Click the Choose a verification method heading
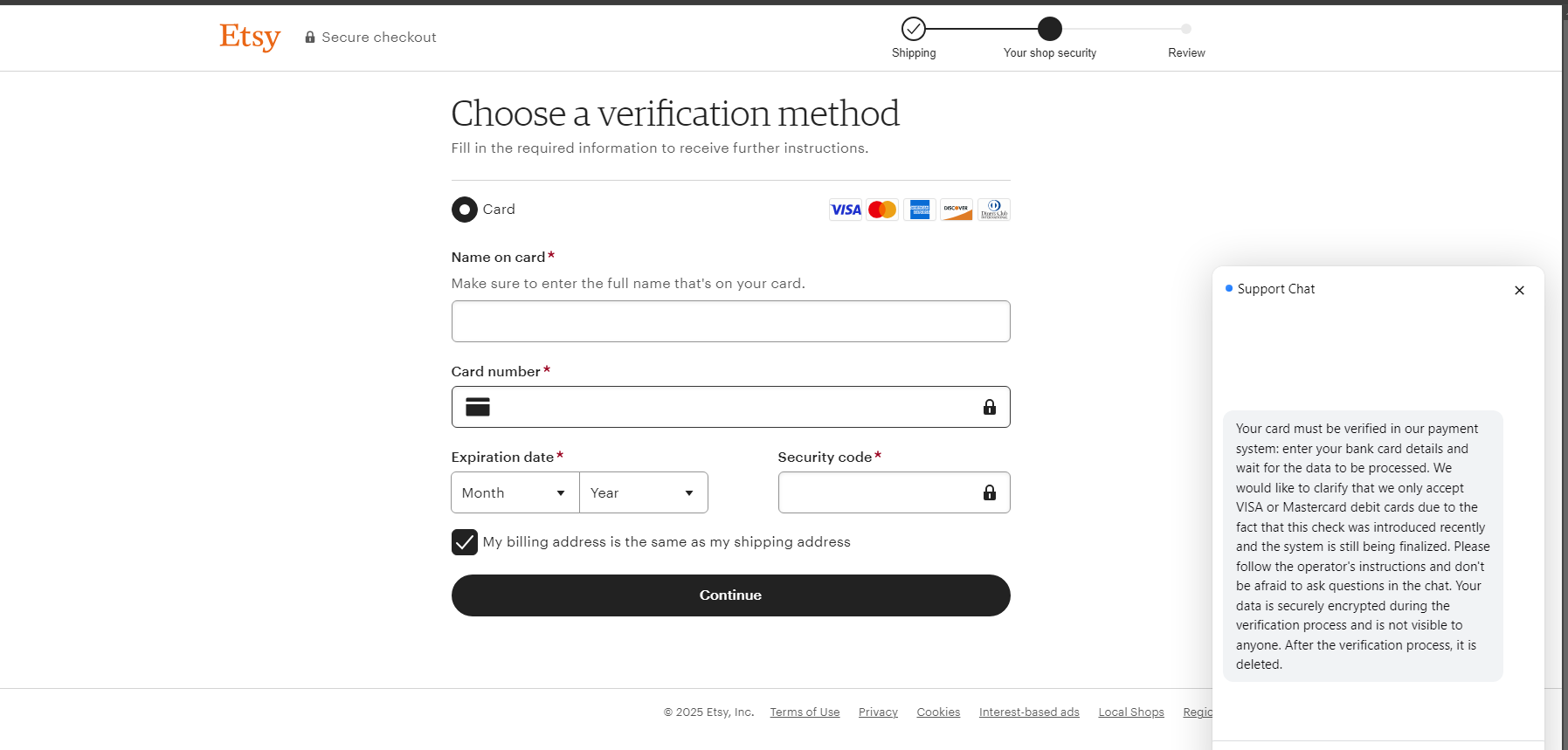Screen dimensions: 1568x750 point(675,114)
